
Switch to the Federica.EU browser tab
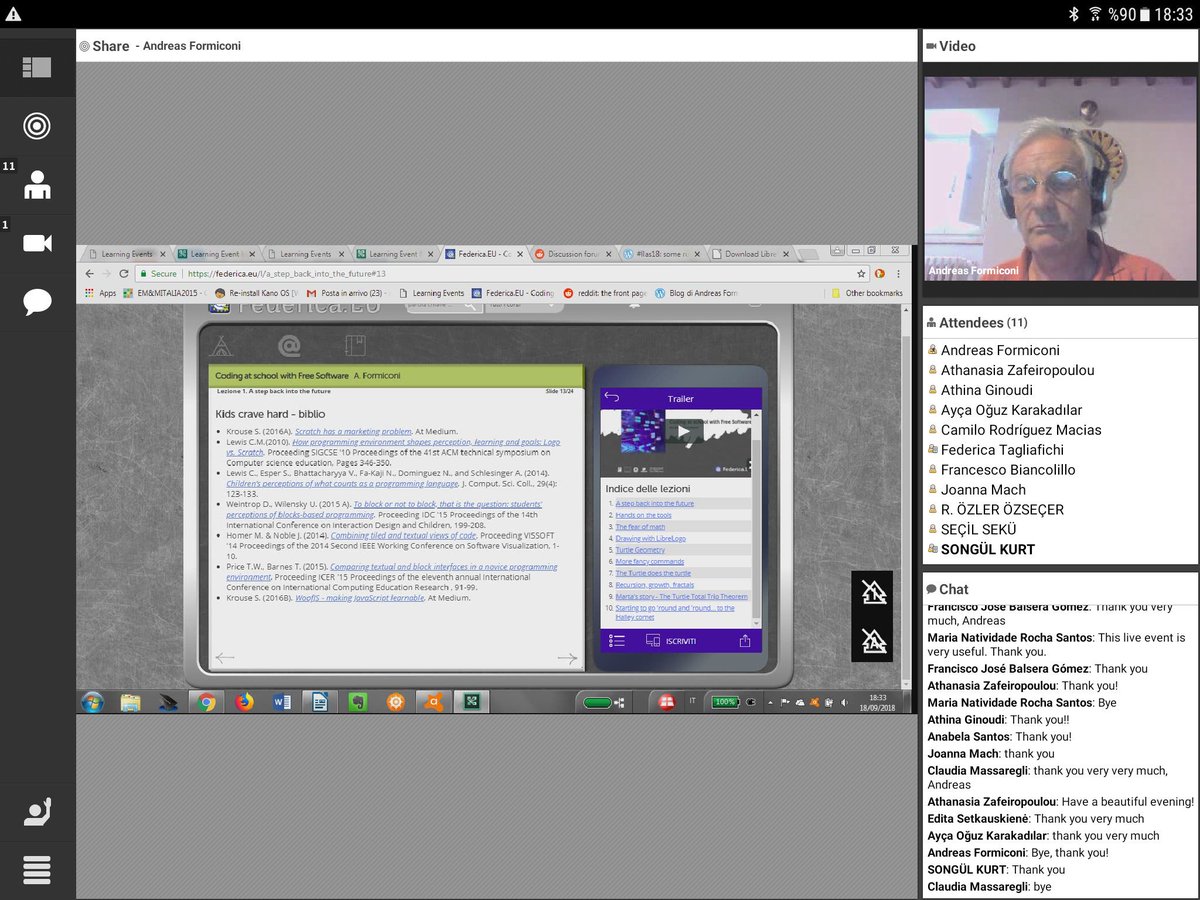click(485, 254)
